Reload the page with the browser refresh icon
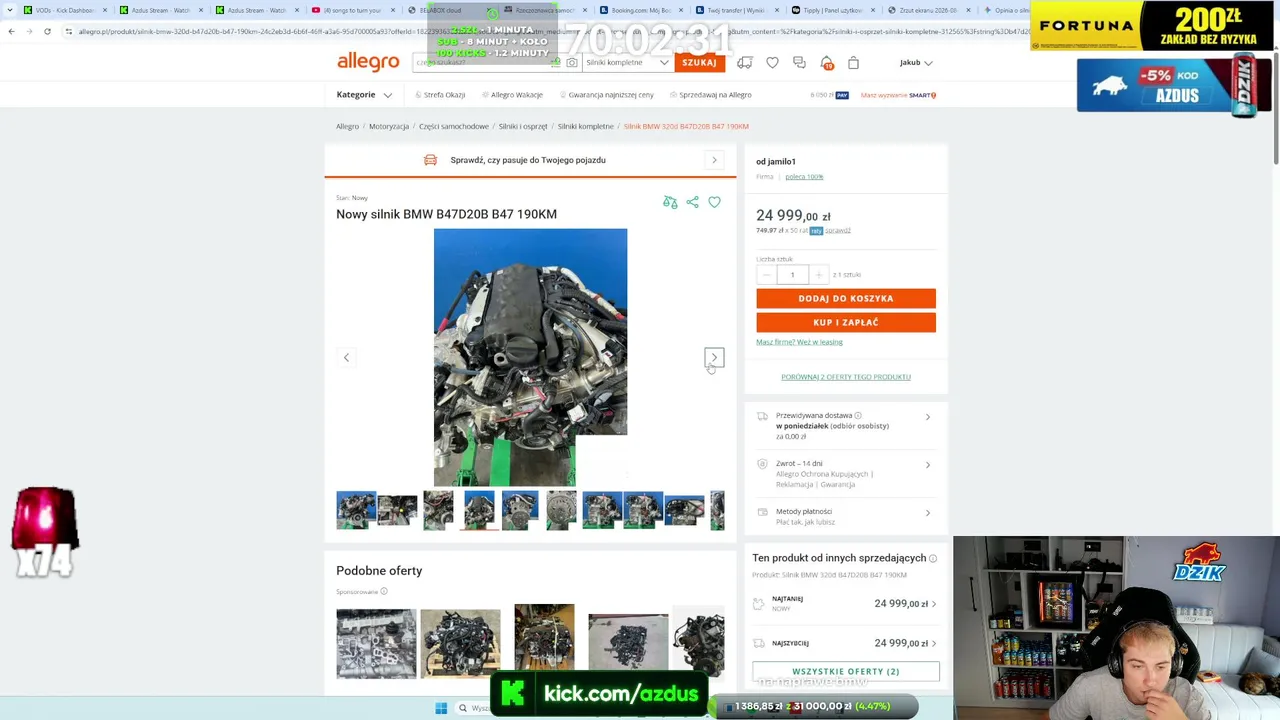1280x720 pixels. point(47,31)
